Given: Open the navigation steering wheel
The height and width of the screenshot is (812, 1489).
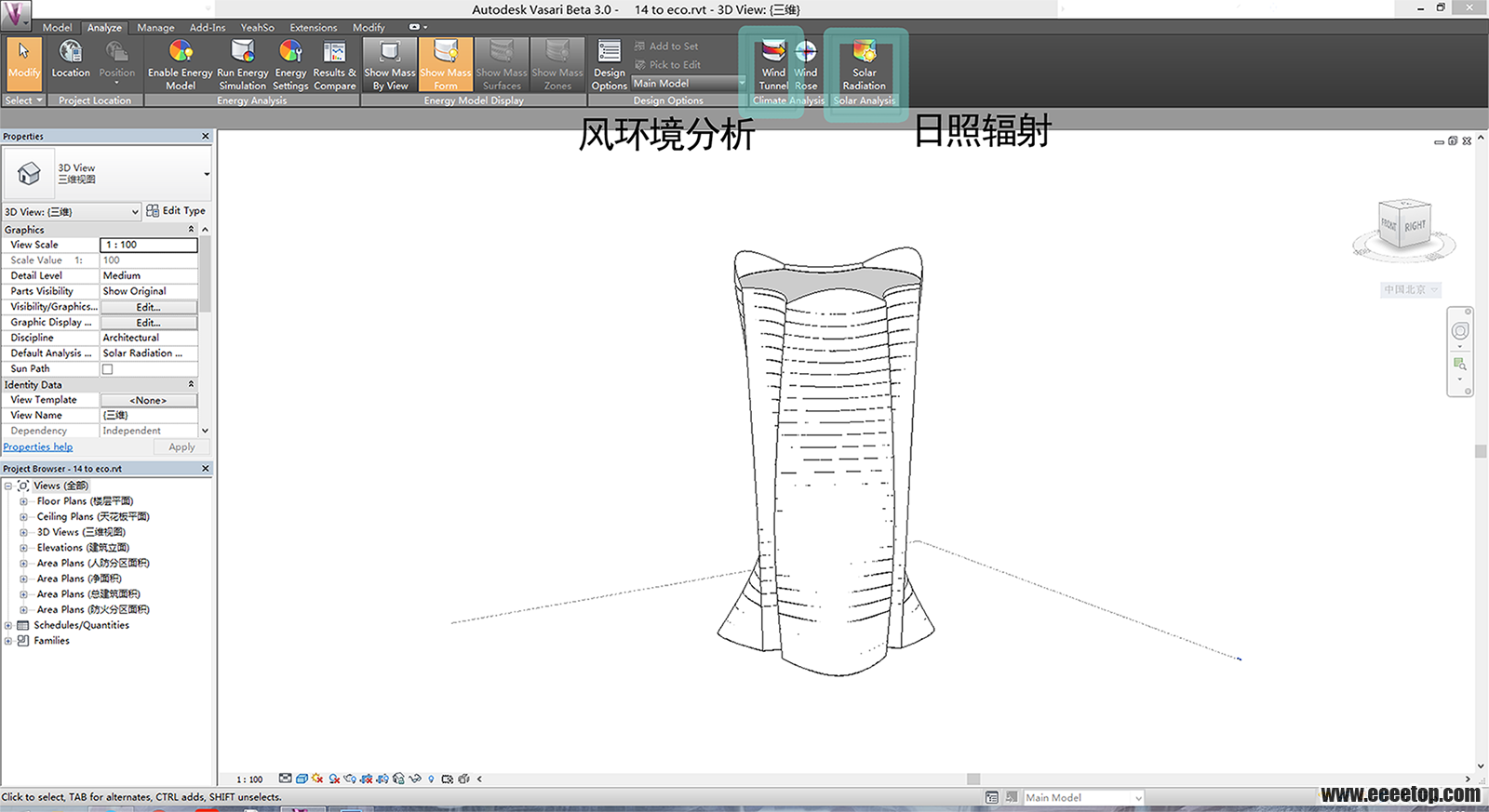Looking at the screenshot, I should (x=1460, y=331).
